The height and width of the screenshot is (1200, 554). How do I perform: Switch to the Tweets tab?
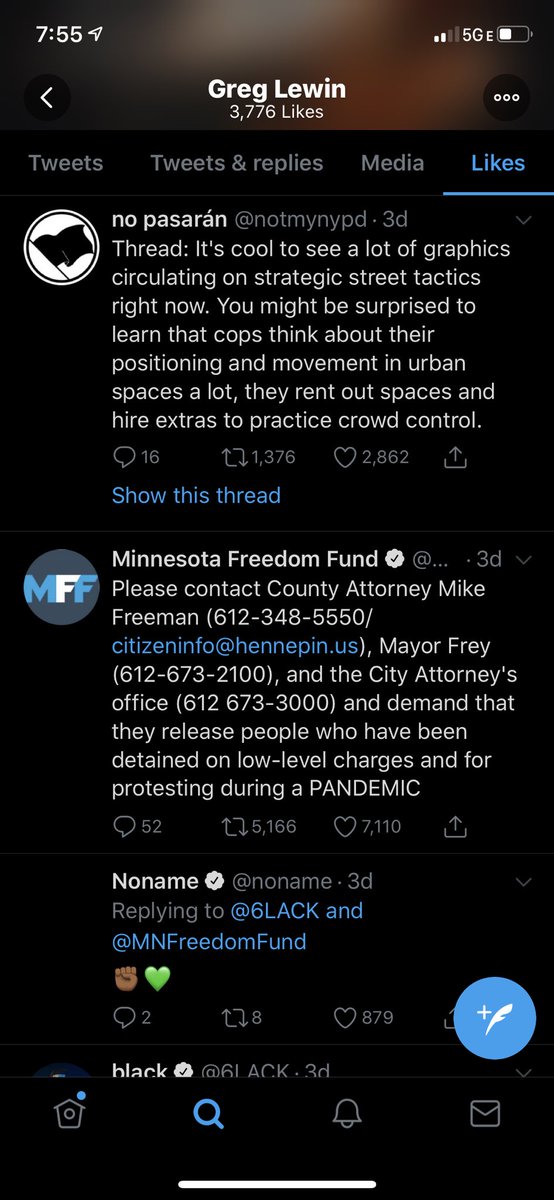[65, 163]
